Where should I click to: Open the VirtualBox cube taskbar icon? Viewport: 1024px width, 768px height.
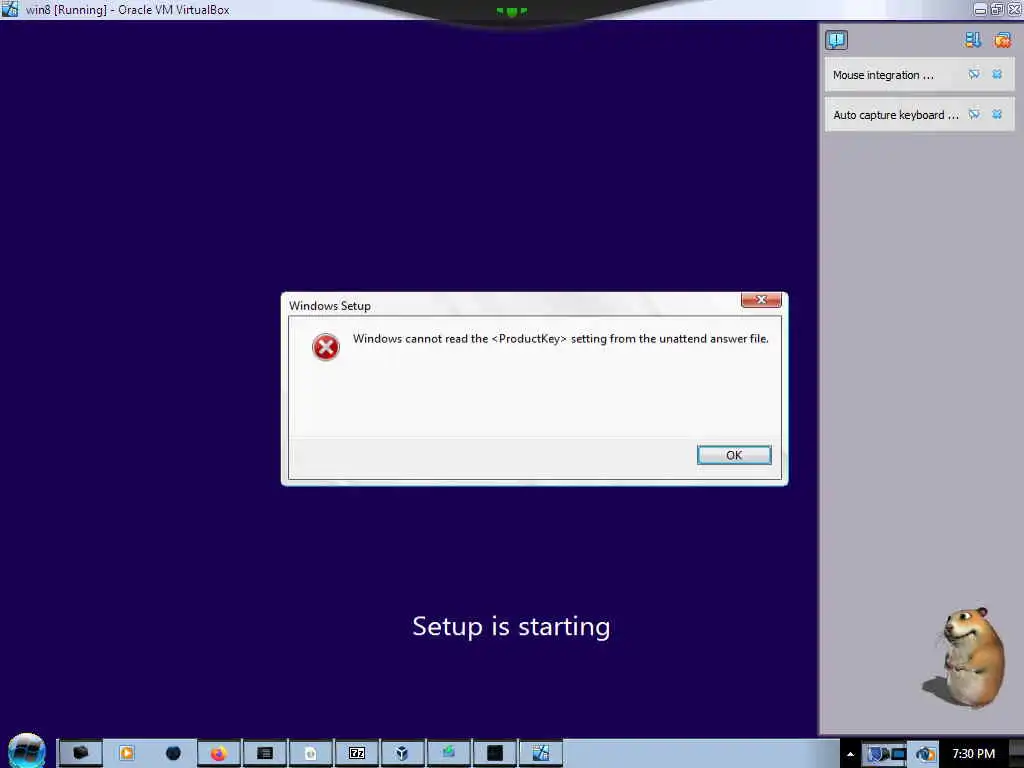tap(402, 753)
